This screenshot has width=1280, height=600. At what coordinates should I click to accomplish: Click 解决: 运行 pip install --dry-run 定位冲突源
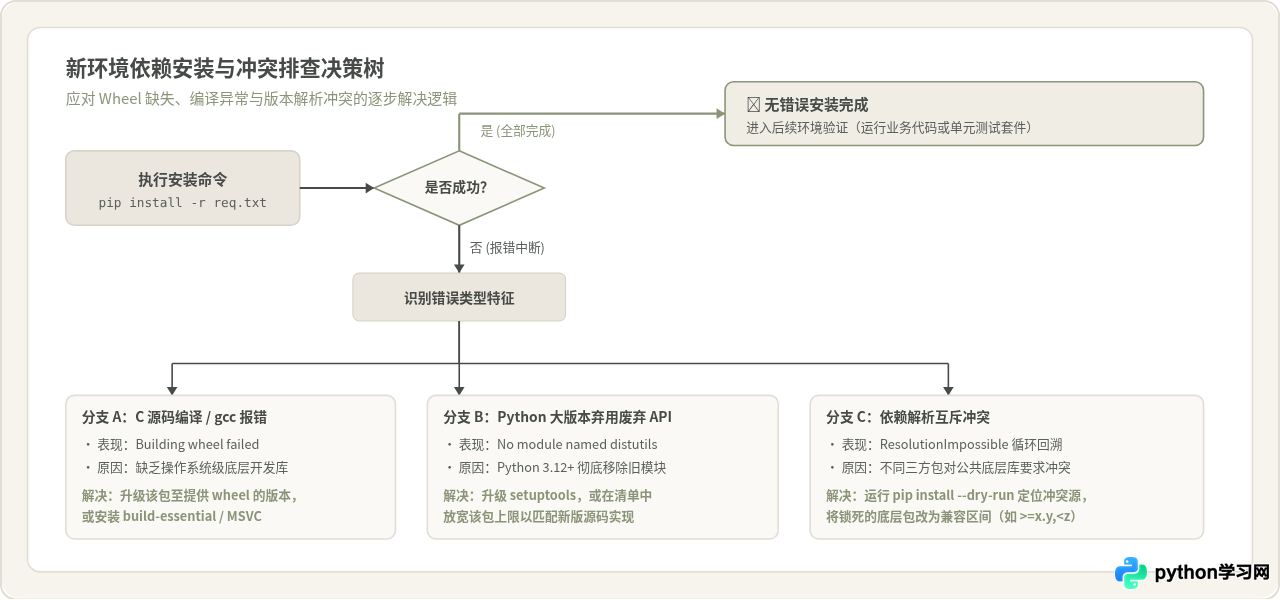(957, 494)
